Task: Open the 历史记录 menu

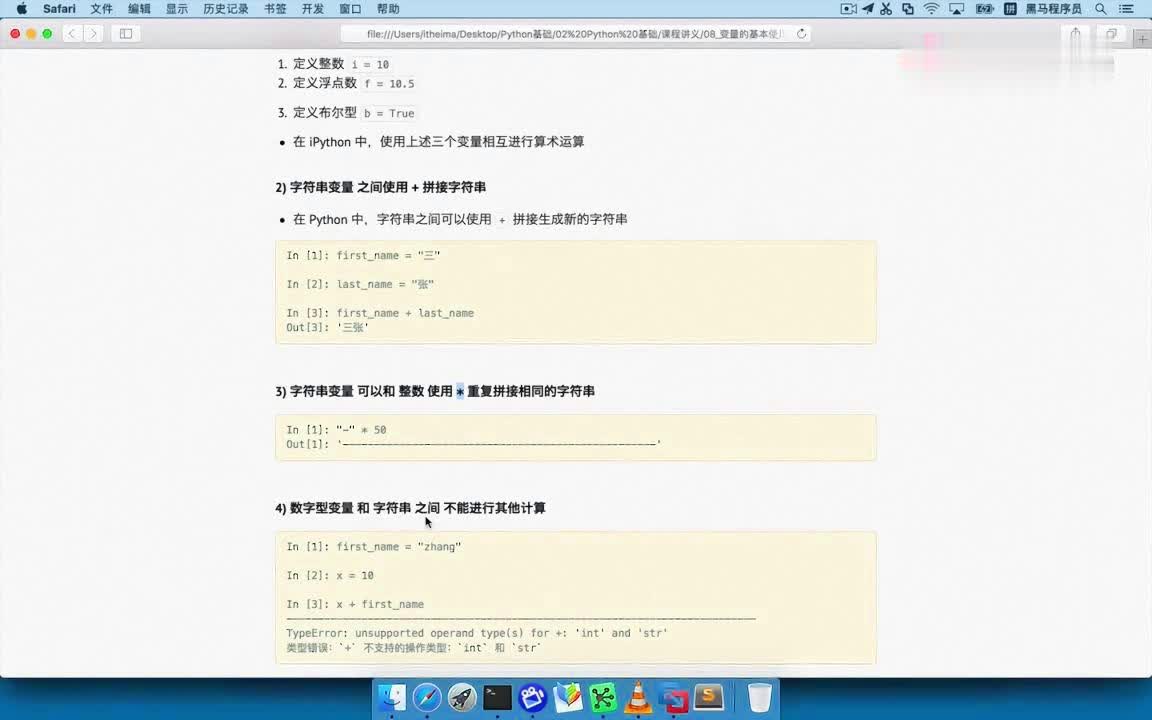Action: [x=226, y=9]
